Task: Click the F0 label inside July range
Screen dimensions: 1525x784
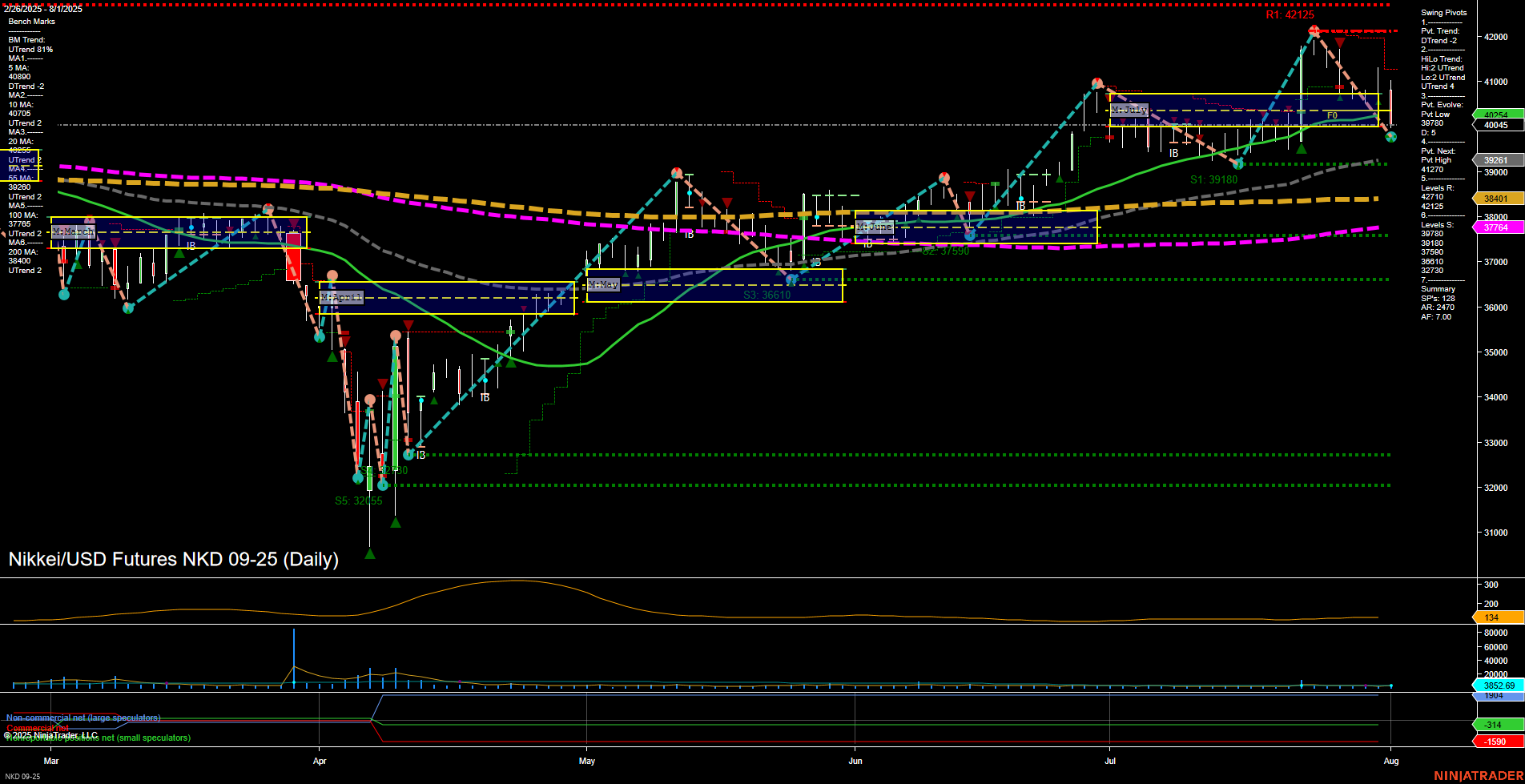Action: click(1332, 116)
